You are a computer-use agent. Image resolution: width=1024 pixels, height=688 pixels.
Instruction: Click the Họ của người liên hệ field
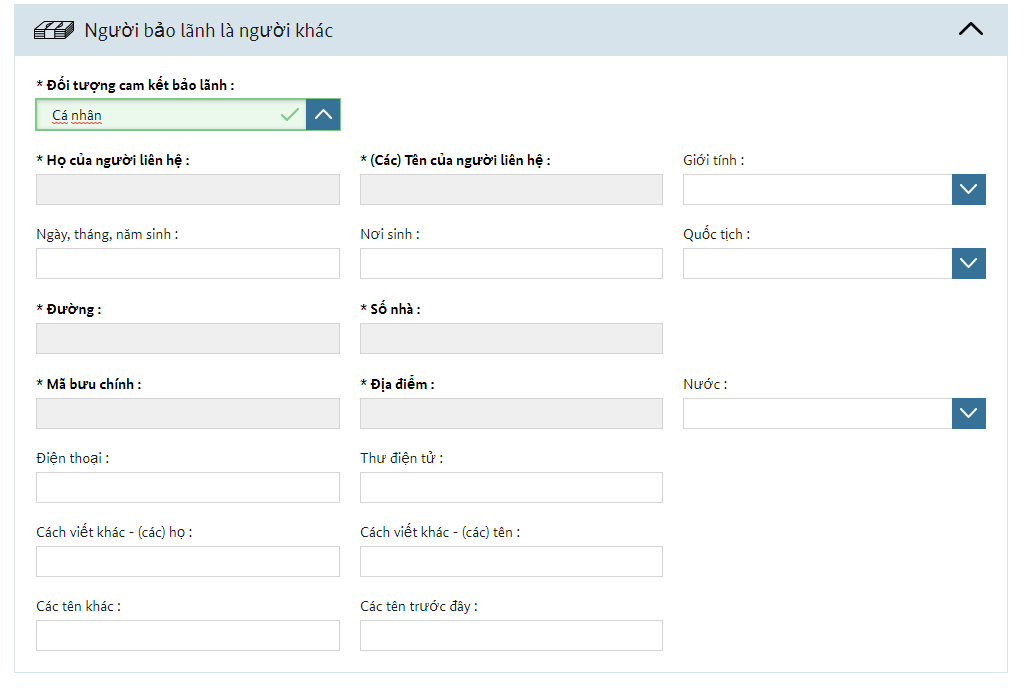click(188, 189)
